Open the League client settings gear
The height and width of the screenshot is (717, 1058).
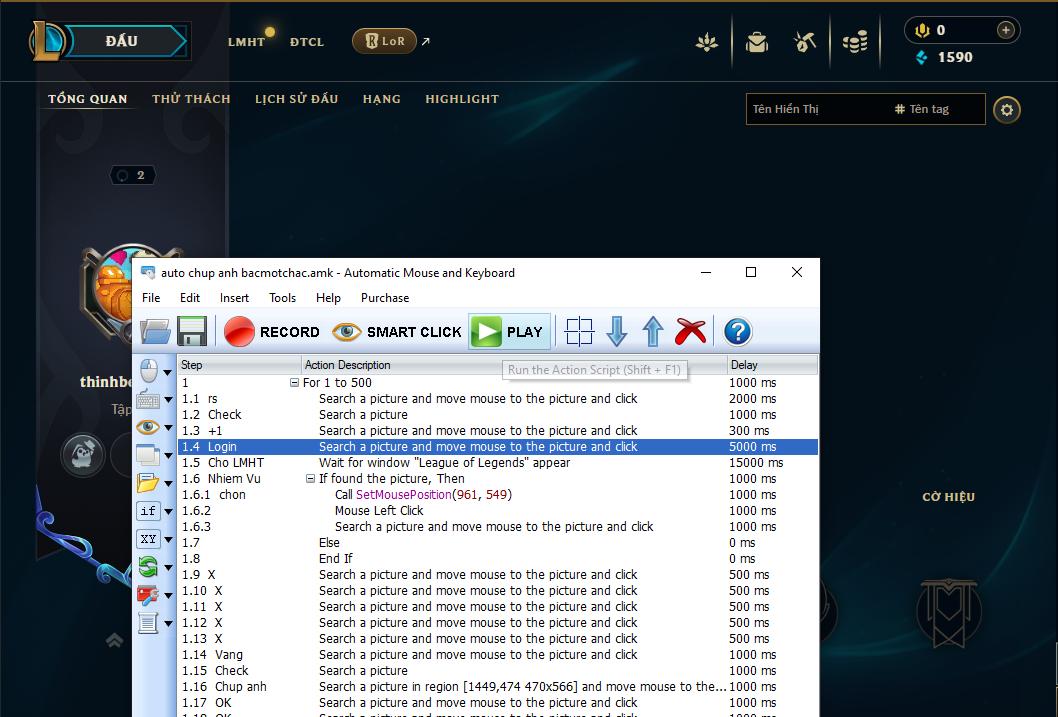pos(1007,110)
